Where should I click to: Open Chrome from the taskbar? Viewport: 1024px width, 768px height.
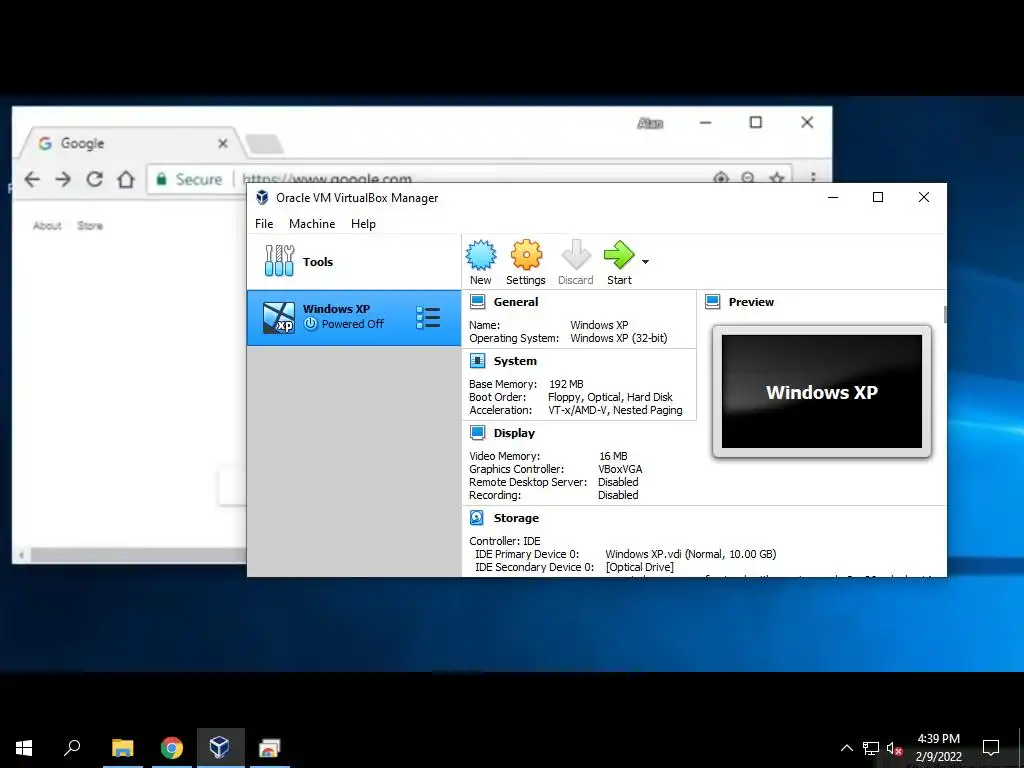point(172,748)
